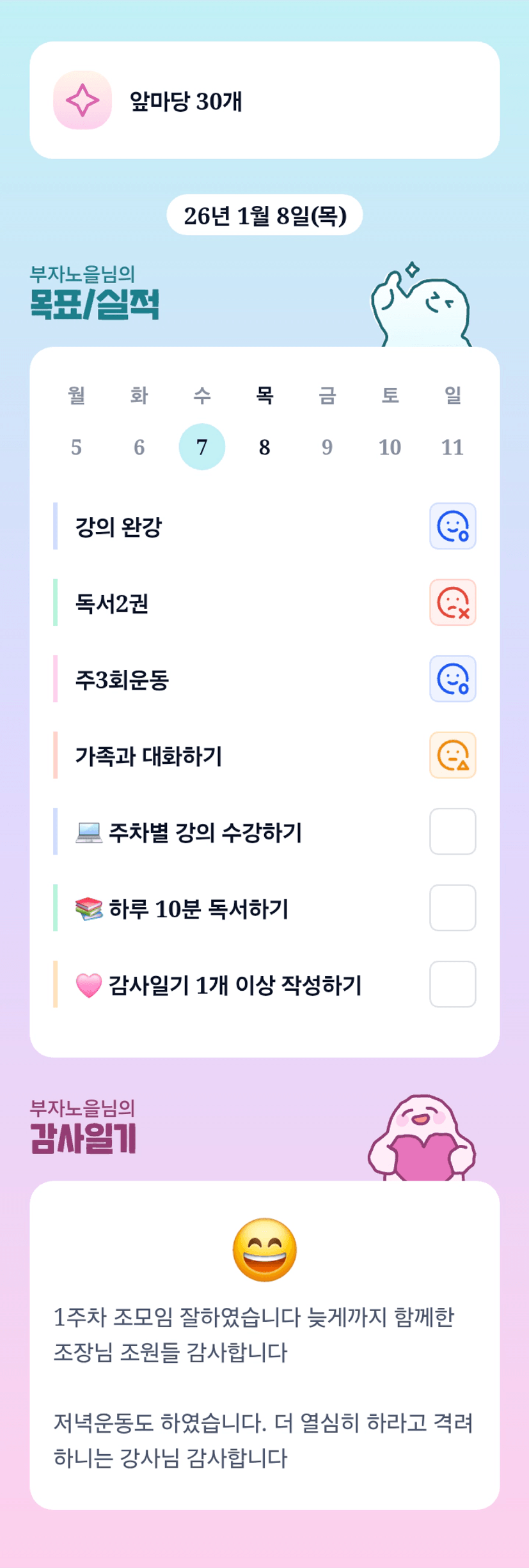Check the 하루 10분 독서하기 checkbox
Image resolution: width=529 pixels, height=1568 pixels.
pos(452,908)
